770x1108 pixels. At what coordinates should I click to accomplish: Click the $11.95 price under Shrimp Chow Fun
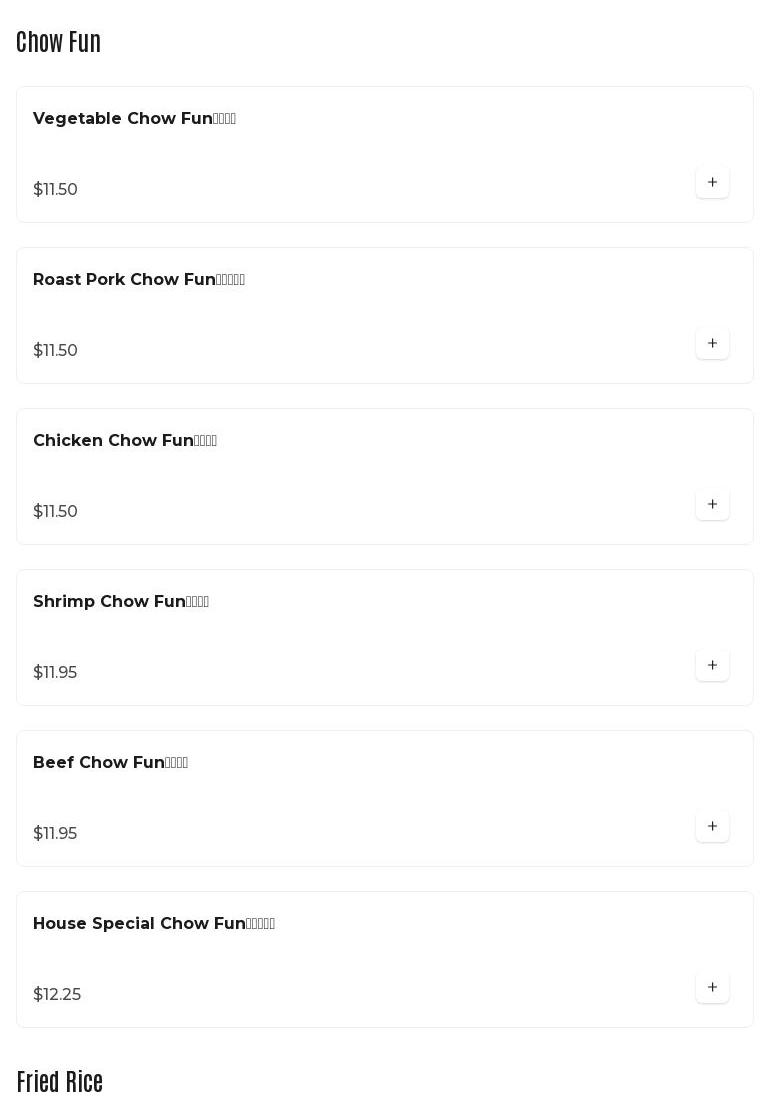[55, 673]
